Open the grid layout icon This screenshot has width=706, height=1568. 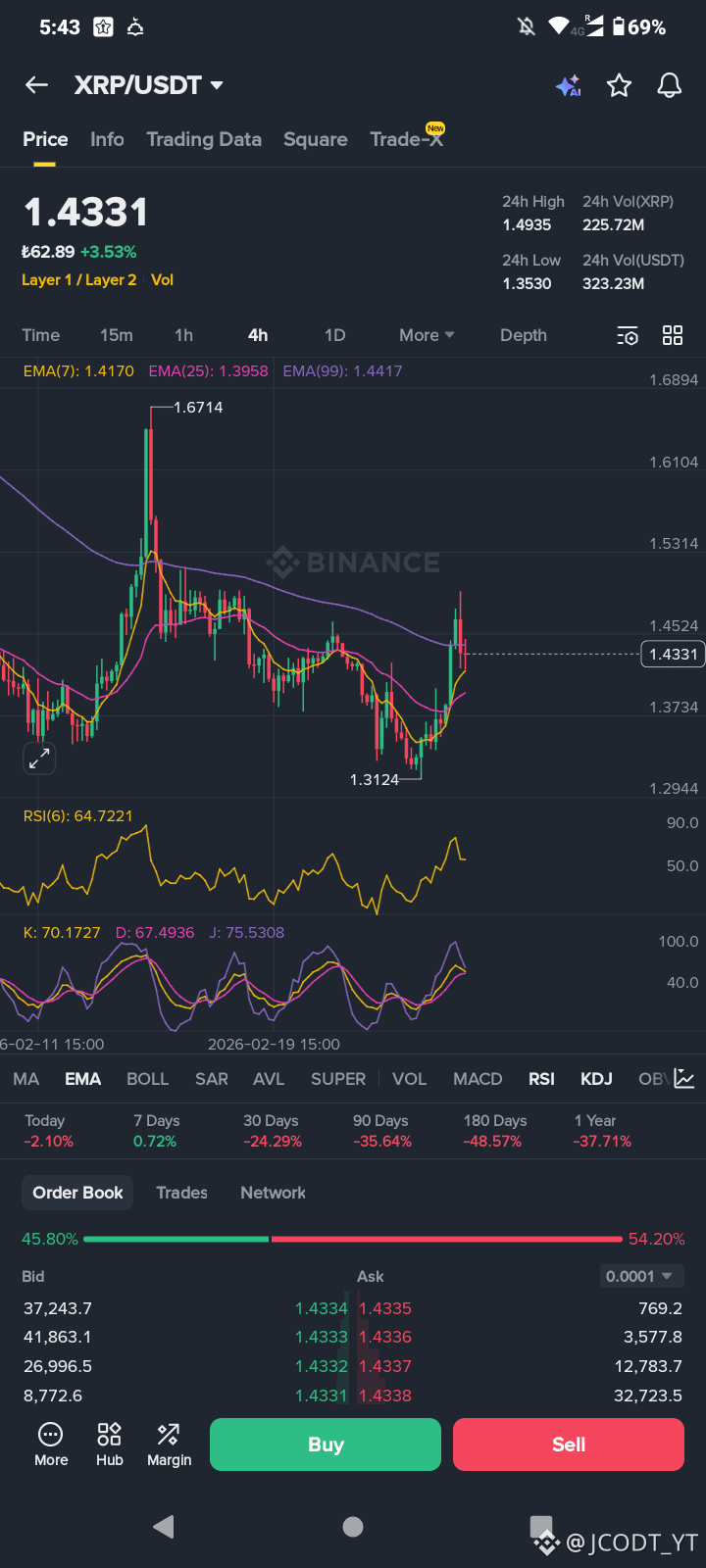(673, 335)
